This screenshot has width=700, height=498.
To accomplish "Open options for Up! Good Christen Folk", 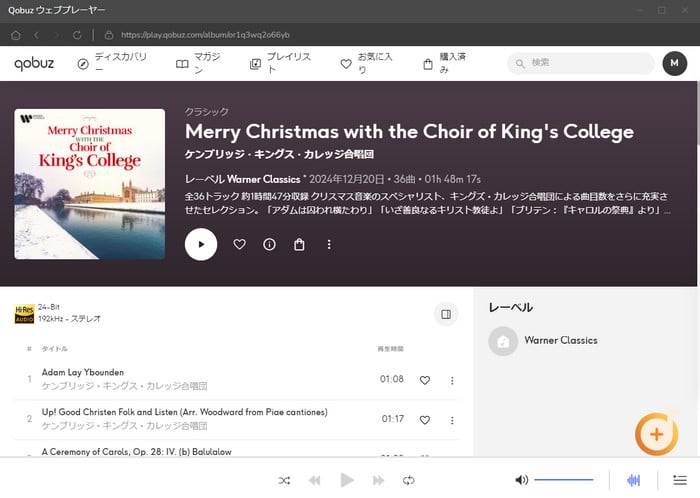I will [x=452, y=420].
